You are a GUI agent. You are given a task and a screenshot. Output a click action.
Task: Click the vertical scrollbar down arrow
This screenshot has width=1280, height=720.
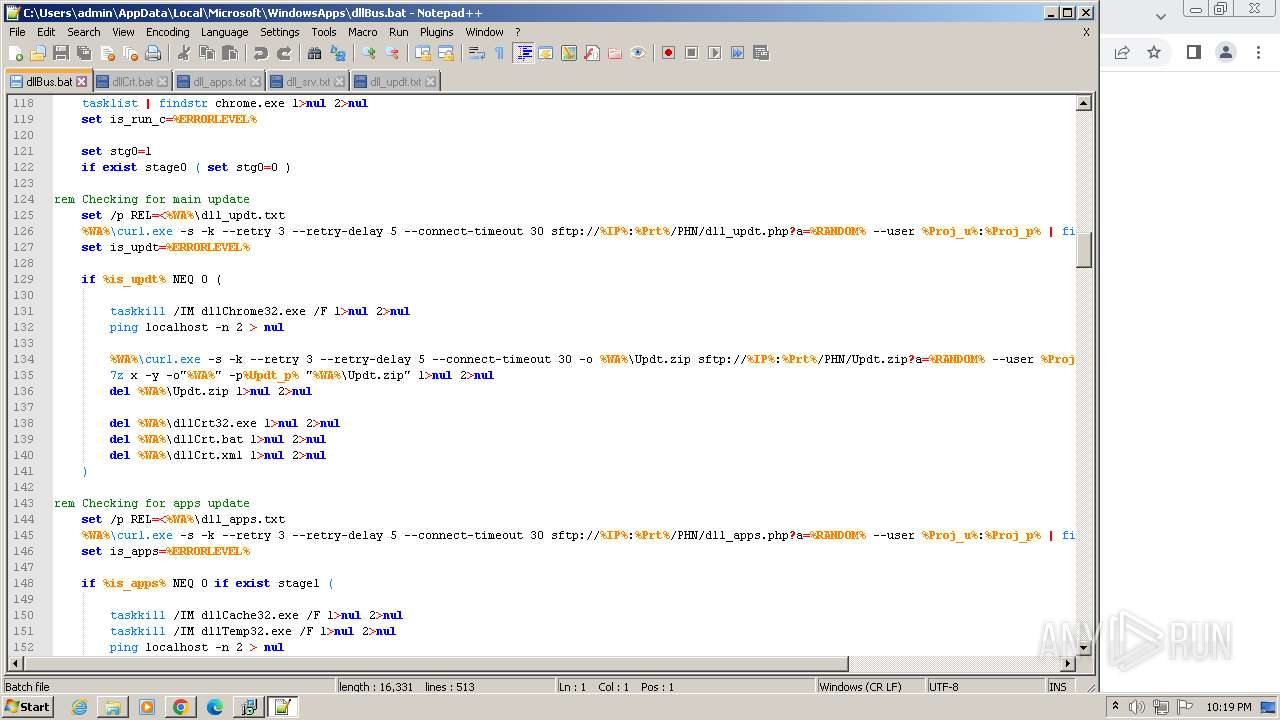[x=1083, y=647]
